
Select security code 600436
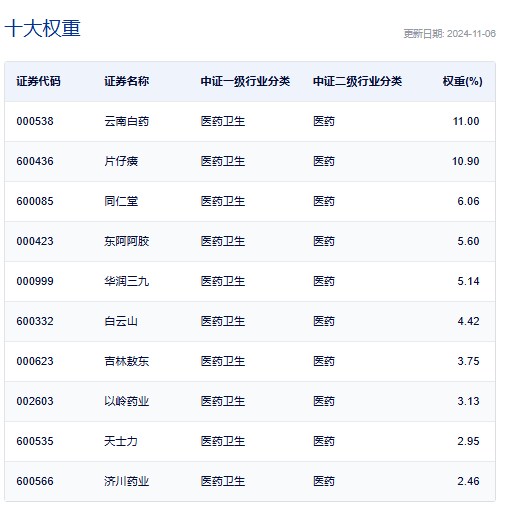(x=35, y=161)
